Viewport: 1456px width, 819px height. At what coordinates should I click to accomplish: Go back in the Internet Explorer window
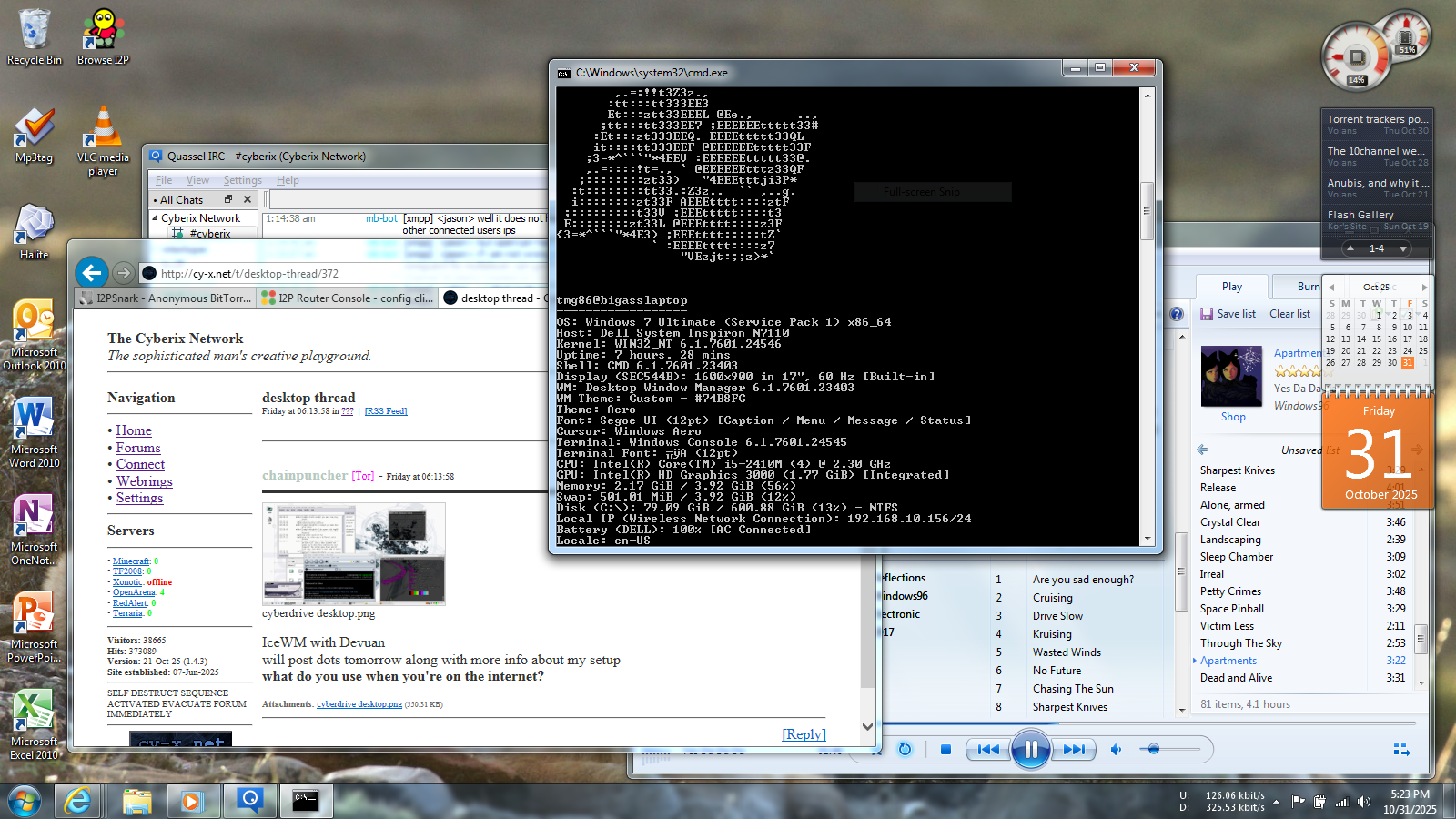pos(91,272)
